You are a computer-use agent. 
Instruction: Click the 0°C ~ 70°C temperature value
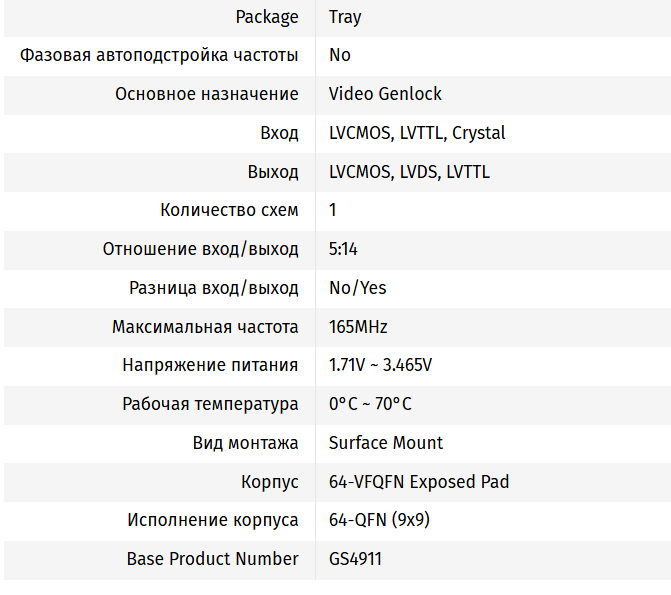[370, 404]
